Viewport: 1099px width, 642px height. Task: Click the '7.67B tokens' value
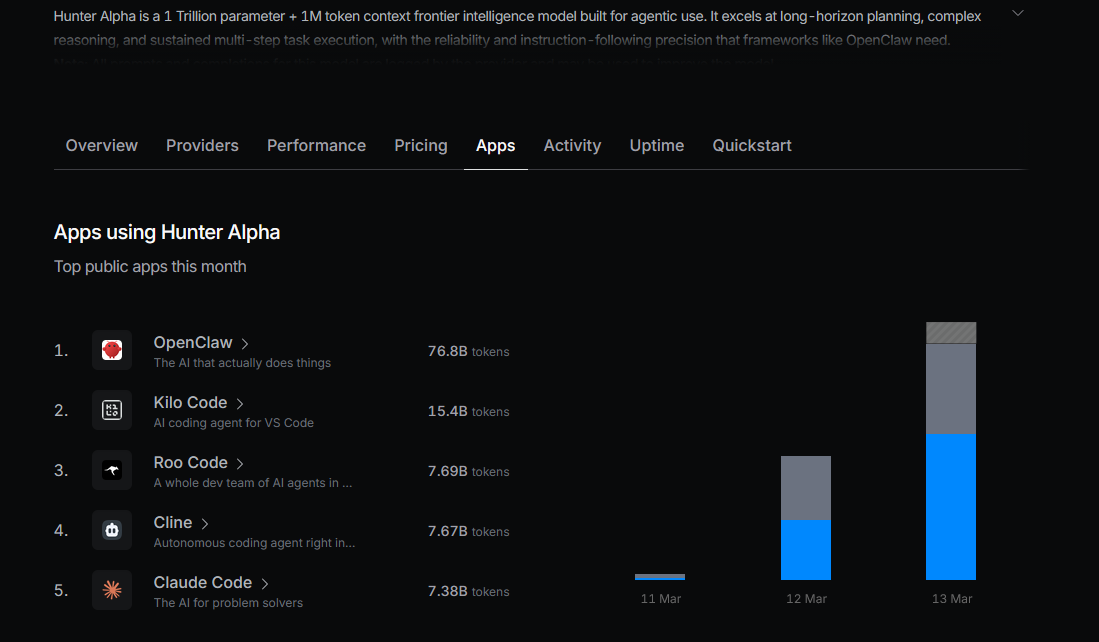(x=468, y=531)
